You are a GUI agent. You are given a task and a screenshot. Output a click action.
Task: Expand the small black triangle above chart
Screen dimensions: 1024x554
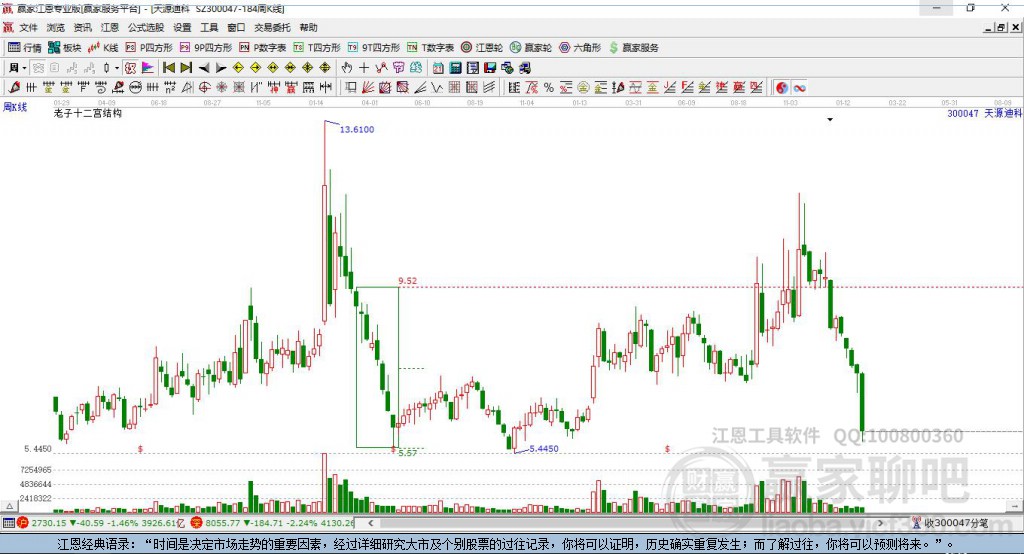[830, 120]
